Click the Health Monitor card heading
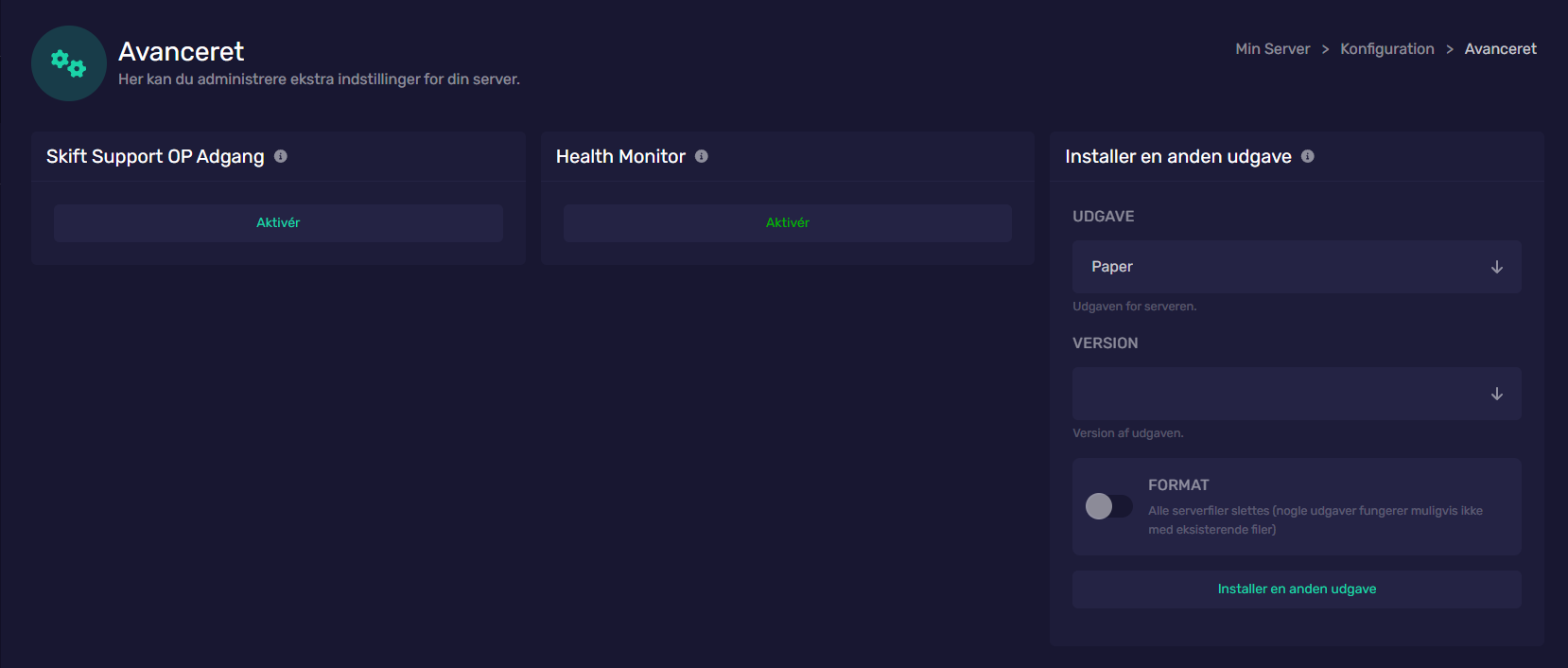1568x668 pixels. 620,156
